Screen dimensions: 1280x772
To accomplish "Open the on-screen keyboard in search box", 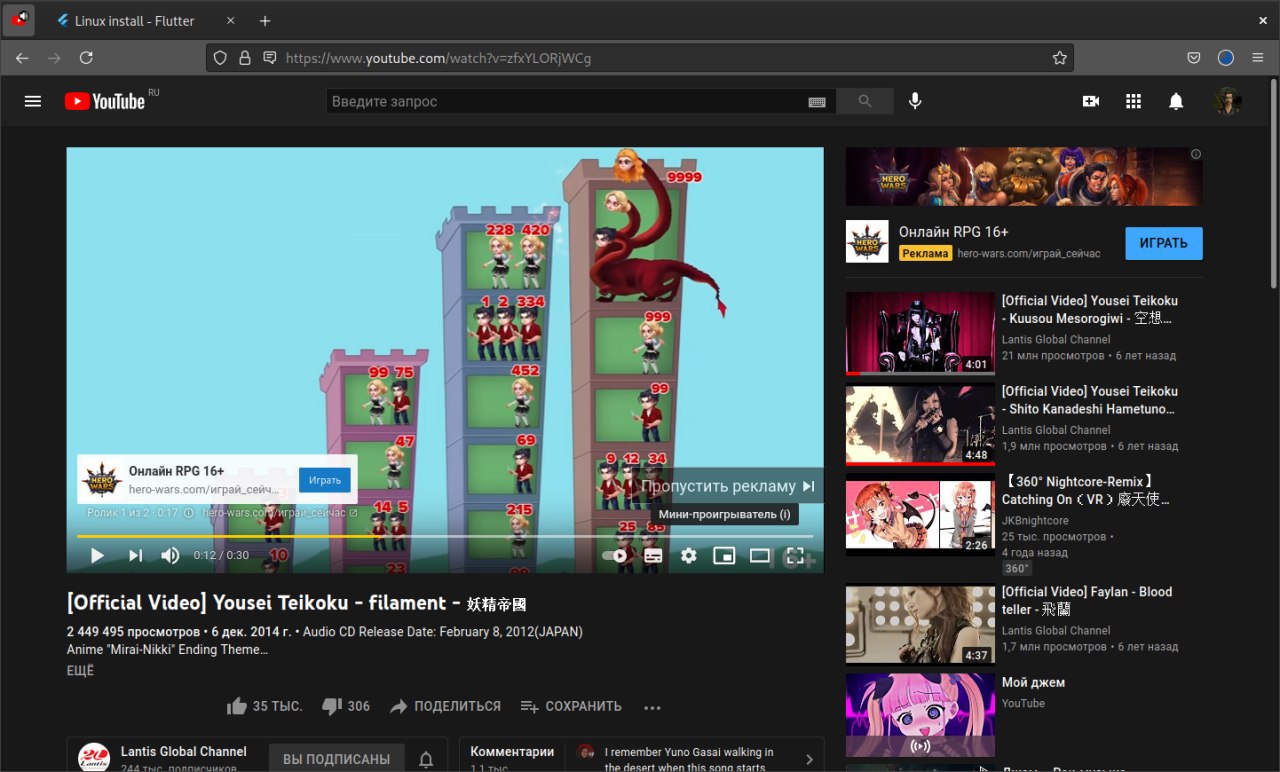I will point(817,102).
